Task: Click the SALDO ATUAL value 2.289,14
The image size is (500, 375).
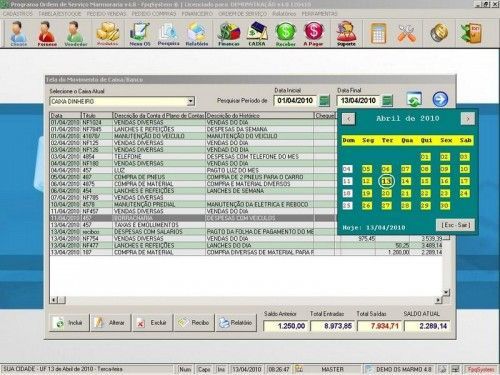Action: [427, 326]
